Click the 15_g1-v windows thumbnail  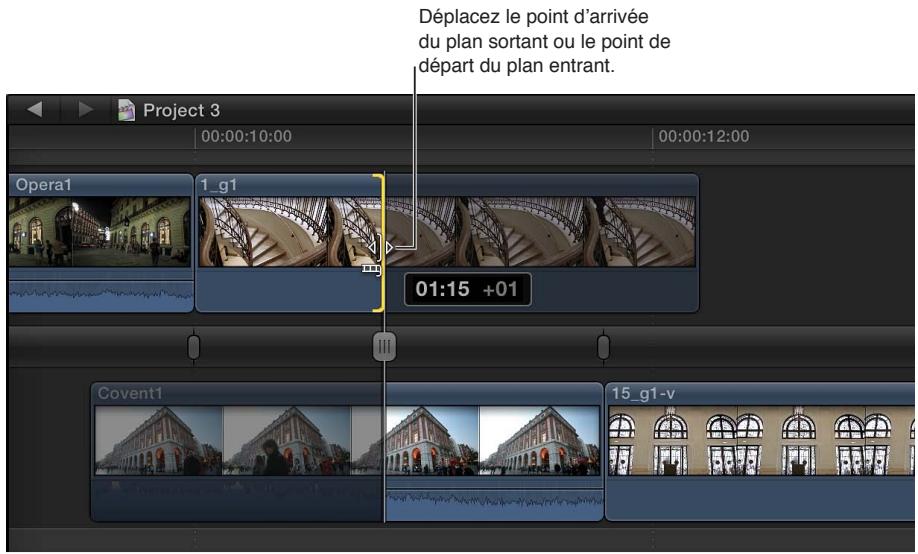pos(761,440)
